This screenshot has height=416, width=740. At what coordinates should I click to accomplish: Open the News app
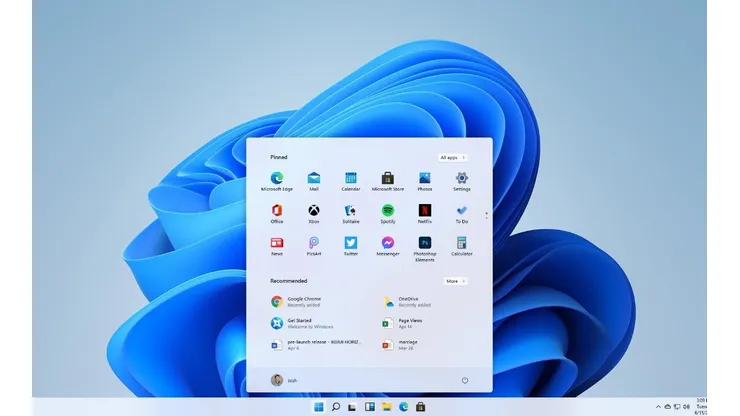tap(277, 246)
